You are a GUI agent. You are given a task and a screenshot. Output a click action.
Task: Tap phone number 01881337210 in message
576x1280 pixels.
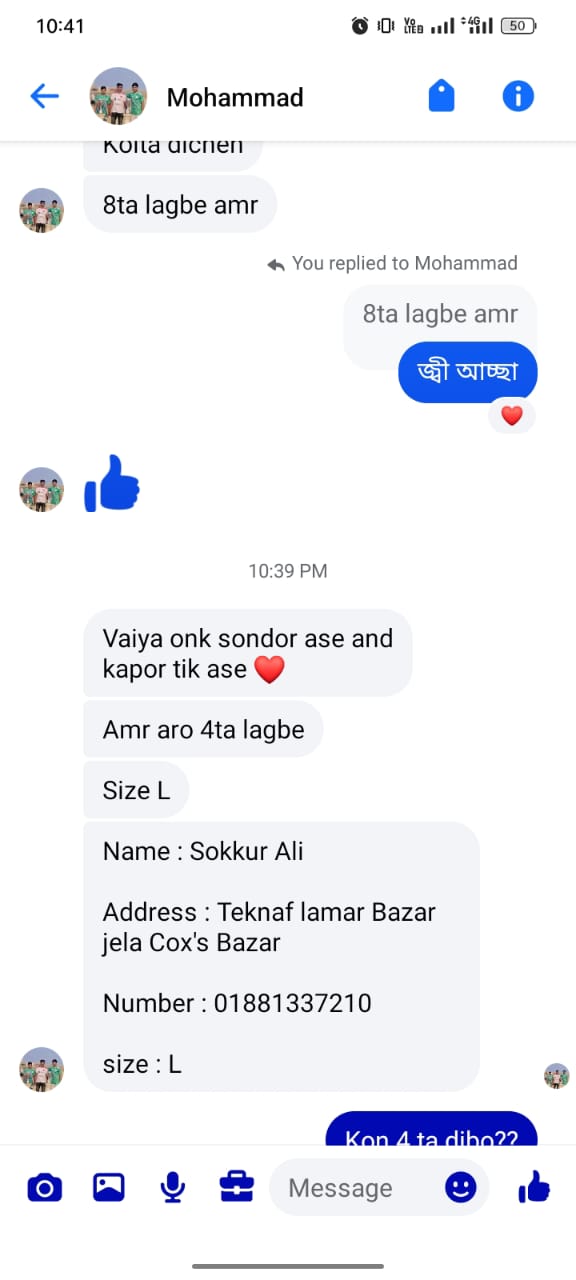293,1003
